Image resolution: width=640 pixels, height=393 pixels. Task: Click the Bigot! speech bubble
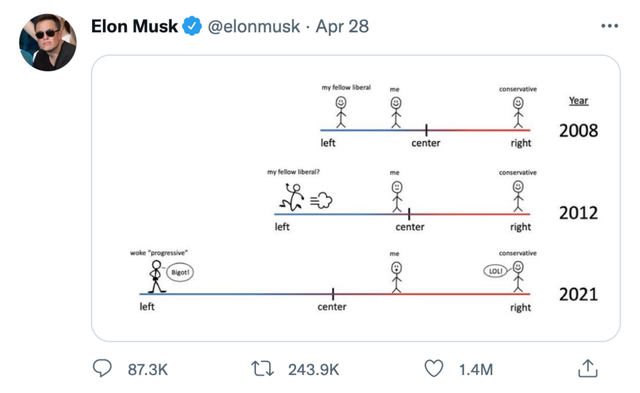pyautogui.click(x=180, y=272)
